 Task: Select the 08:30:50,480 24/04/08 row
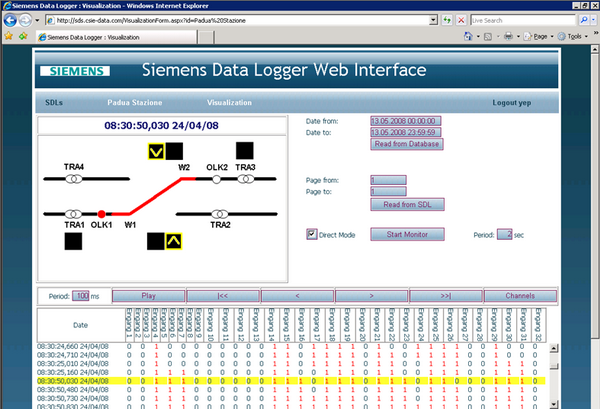point(291,389)
